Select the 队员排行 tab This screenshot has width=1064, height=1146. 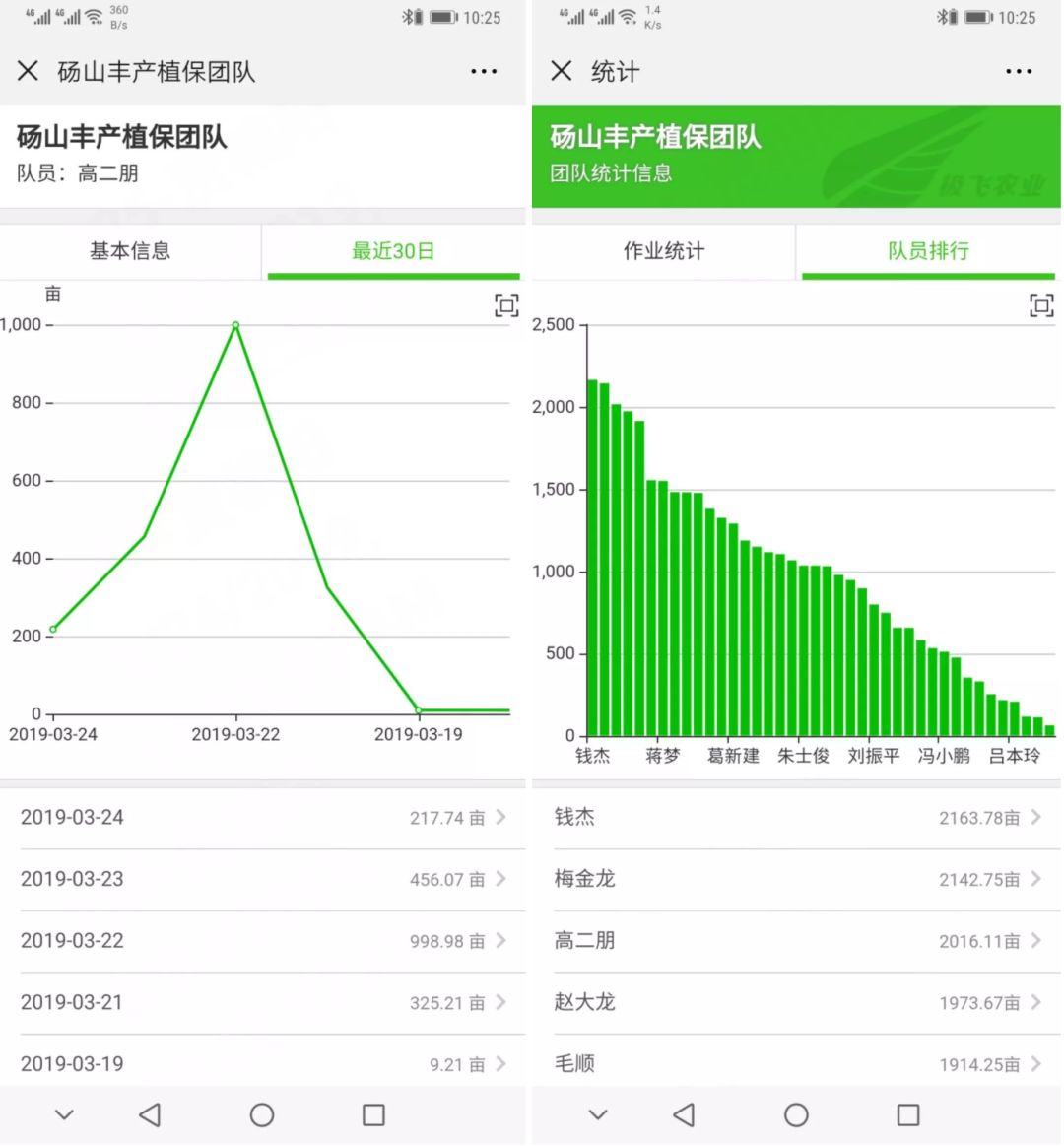tap(928, 251)
